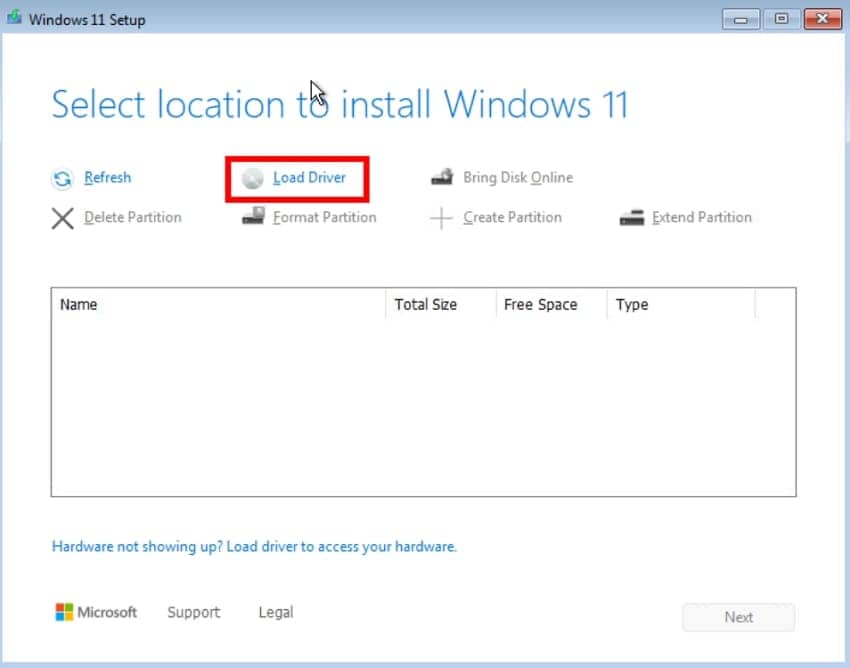Choose the Delete Partition option
The height and width of the screenshot is (668, 850).
tap(133, 217)
